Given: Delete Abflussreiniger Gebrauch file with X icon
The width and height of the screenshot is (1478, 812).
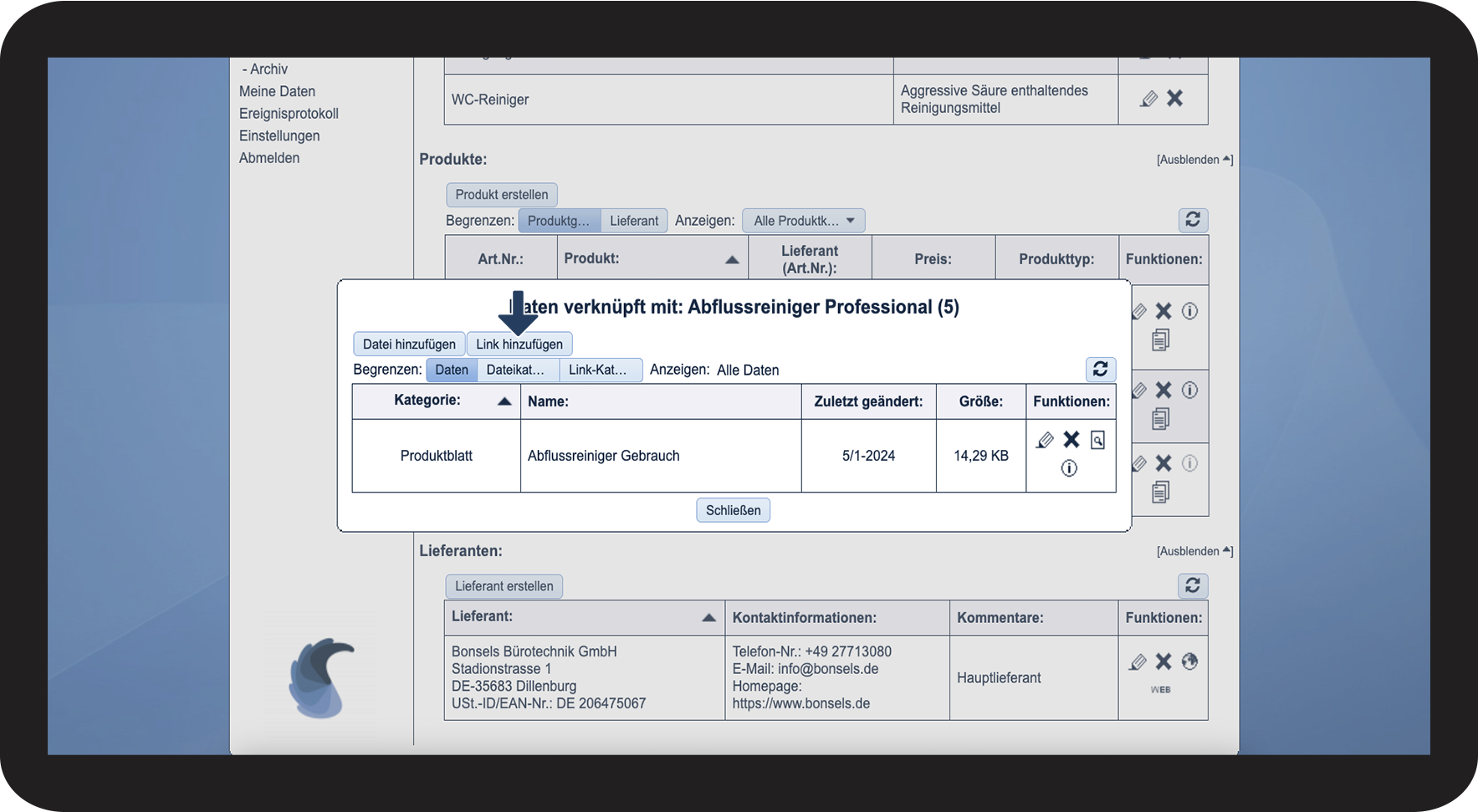Looking at the screenshot, I should [x=1071, y=440].
